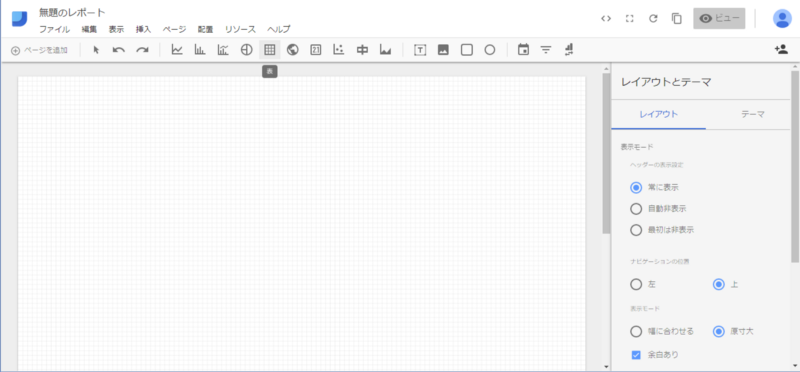Image resolution: width=800 pixels, height=372 pixels.
Task: Click the Data Studio logo icon
Action: pos(20,19)
